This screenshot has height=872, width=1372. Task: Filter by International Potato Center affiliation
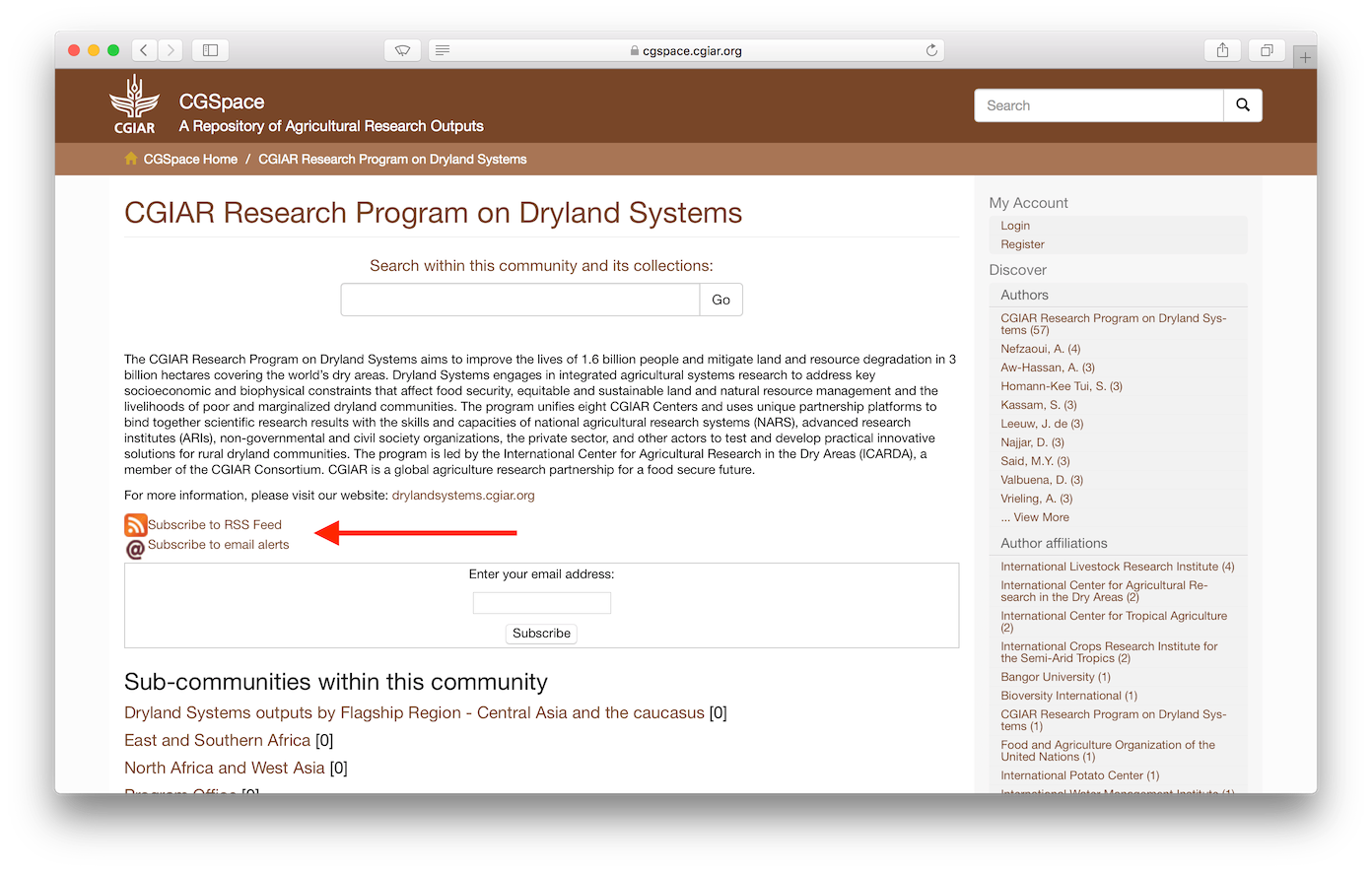(1079, 775)
